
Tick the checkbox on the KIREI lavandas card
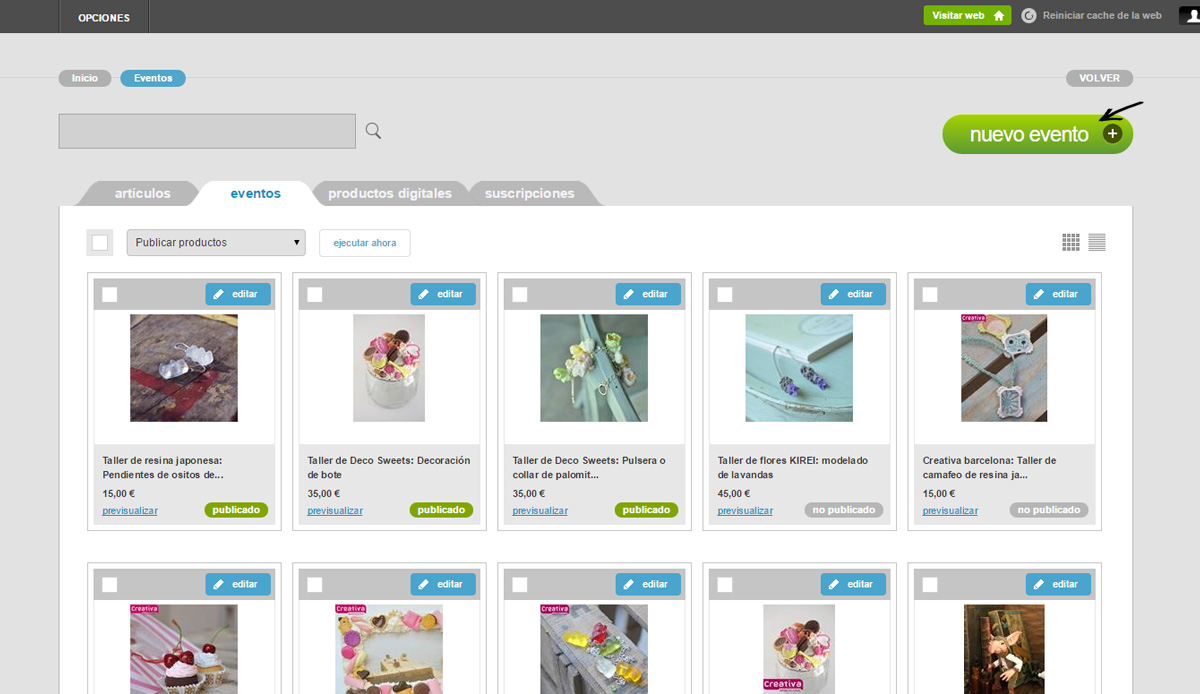(x=725, y=294)
